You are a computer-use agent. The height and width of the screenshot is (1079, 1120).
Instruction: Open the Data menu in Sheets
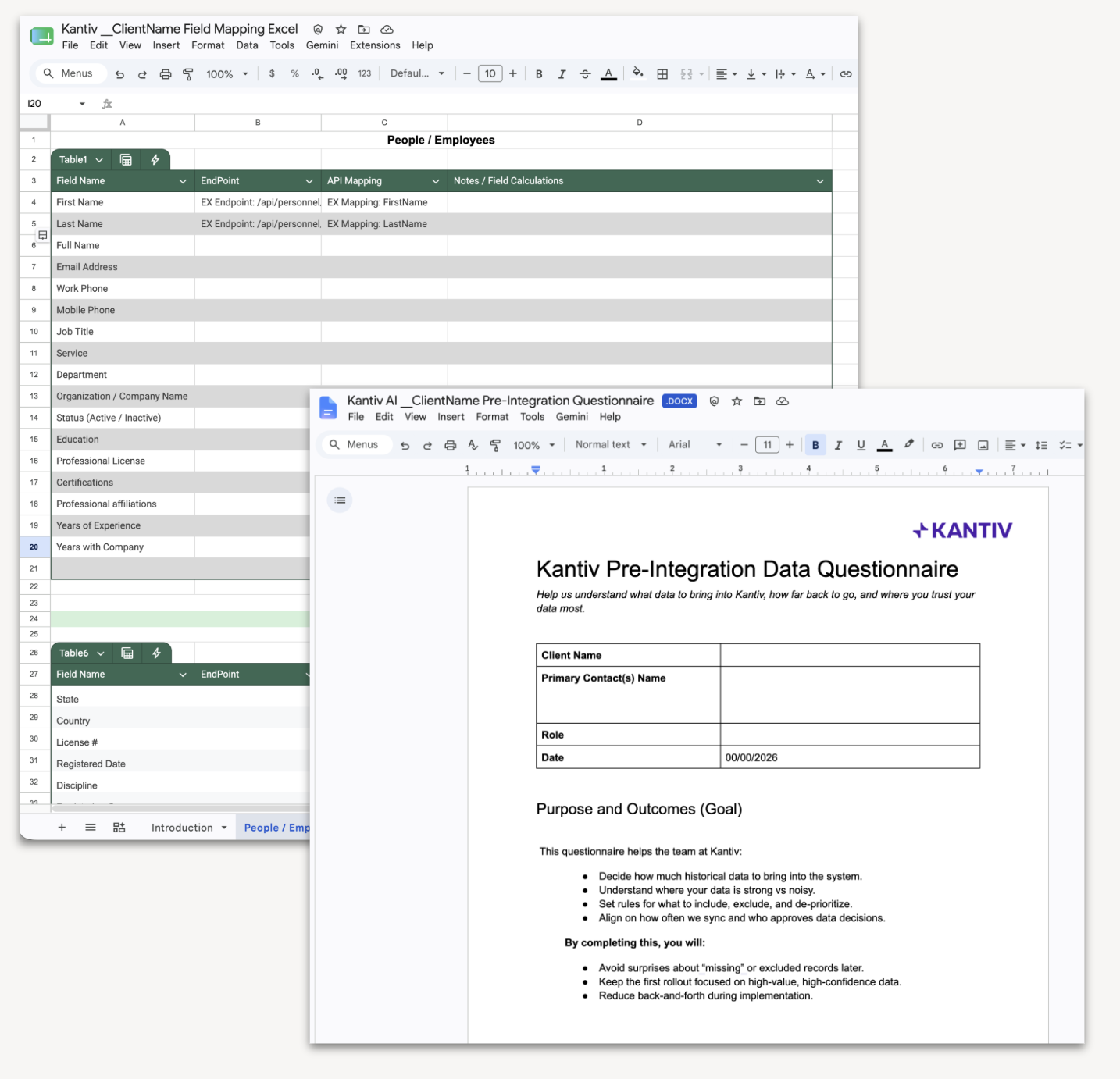247,45
